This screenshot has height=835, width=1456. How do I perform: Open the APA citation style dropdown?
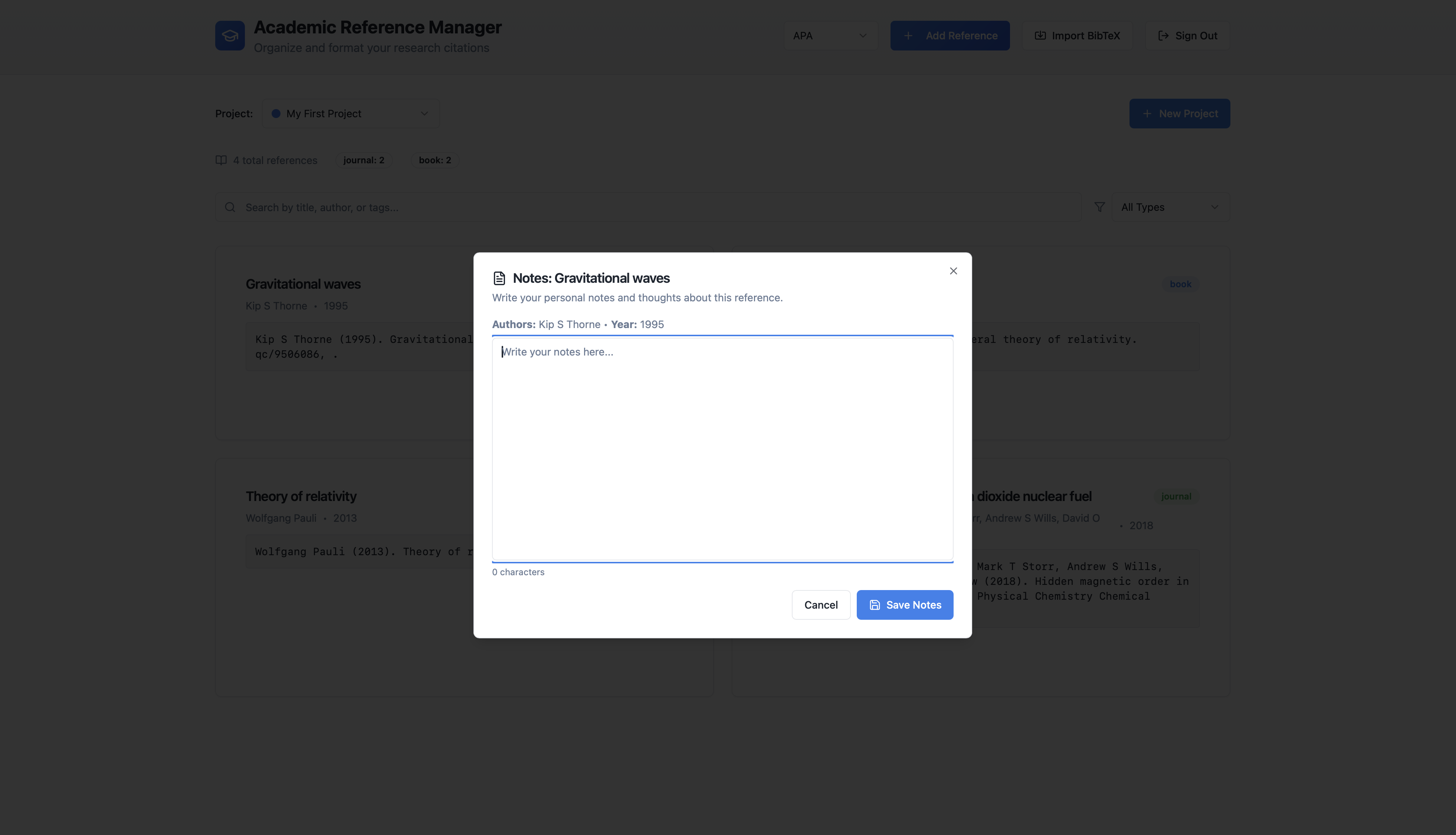tap(830, 36)
